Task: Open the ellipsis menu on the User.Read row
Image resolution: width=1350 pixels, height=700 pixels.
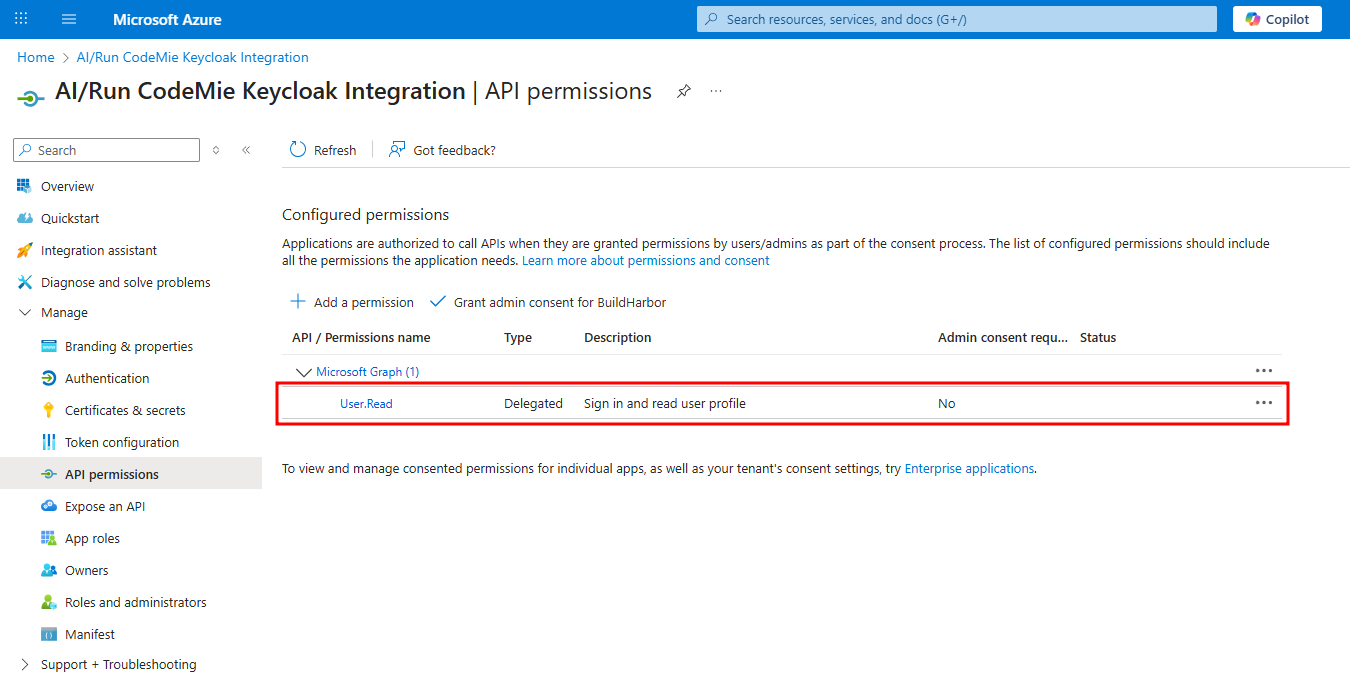Action: click(x=1263, y=402)
